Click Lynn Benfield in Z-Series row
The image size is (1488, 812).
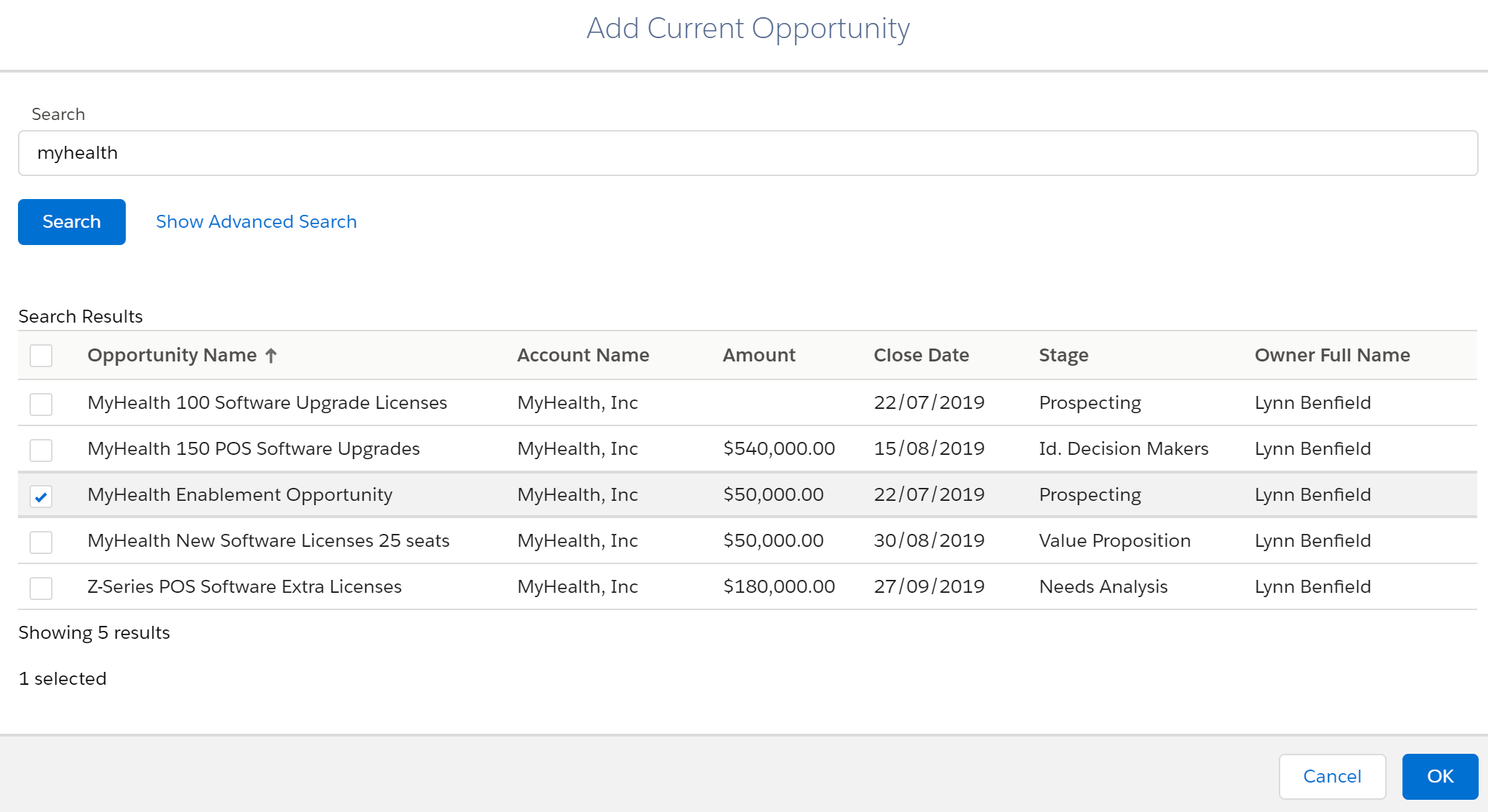(1313, 587)
